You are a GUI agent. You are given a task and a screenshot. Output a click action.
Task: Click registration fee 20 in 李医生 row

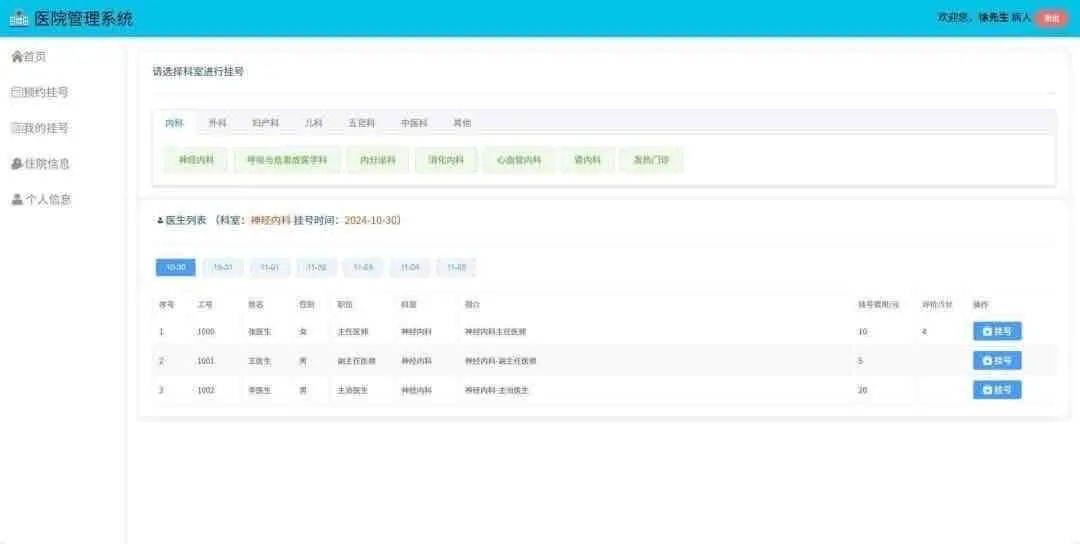pyautogui.click(x=862, y=390)
